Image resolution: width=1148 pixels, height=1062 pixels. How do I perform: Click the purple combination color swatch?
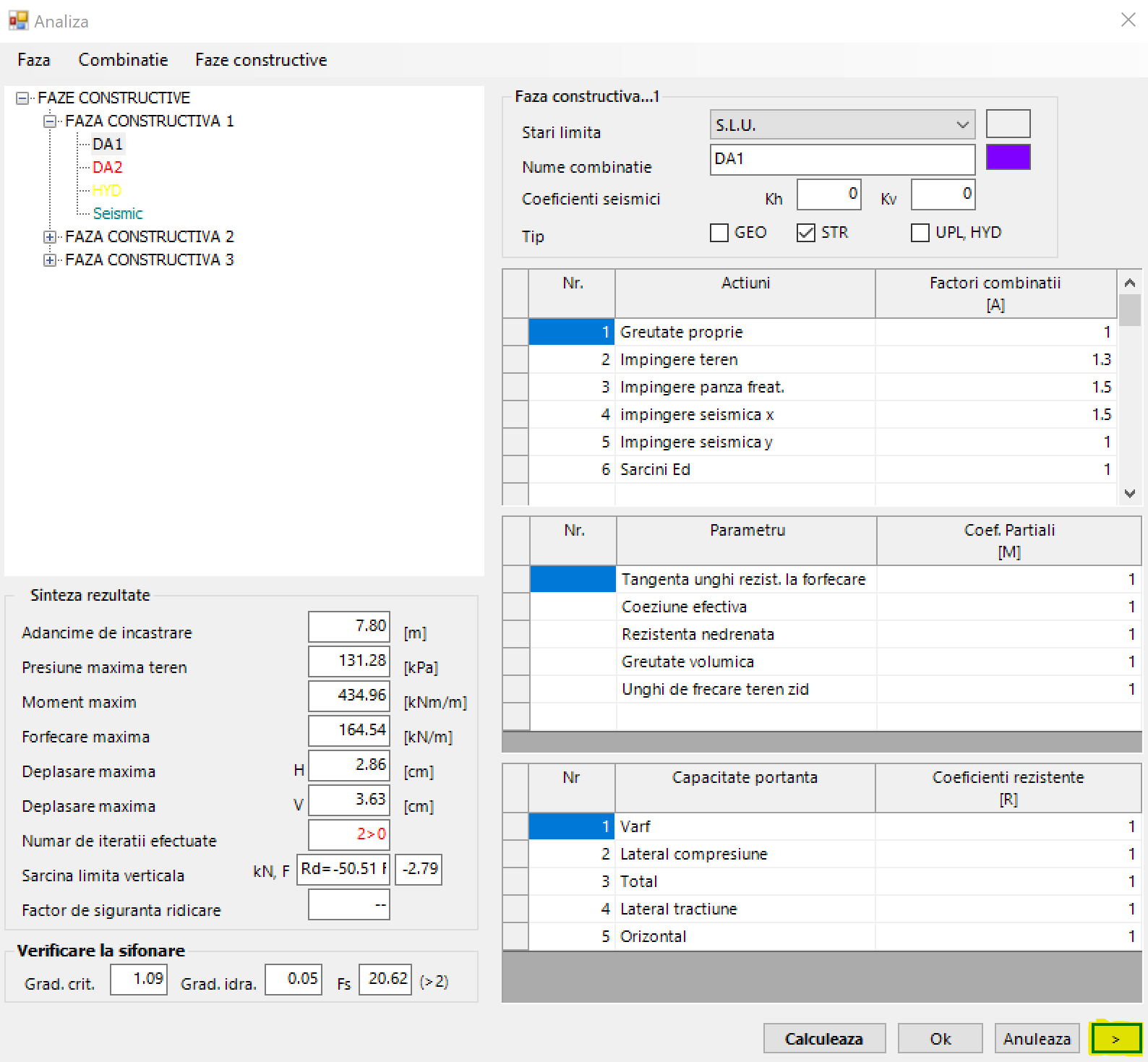tap(1008, 158)
